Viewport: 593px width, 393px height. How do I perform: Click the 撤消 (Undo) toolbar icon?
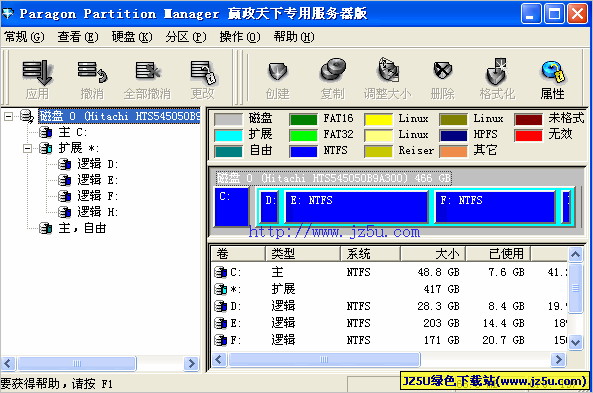(x=92, y=72)
